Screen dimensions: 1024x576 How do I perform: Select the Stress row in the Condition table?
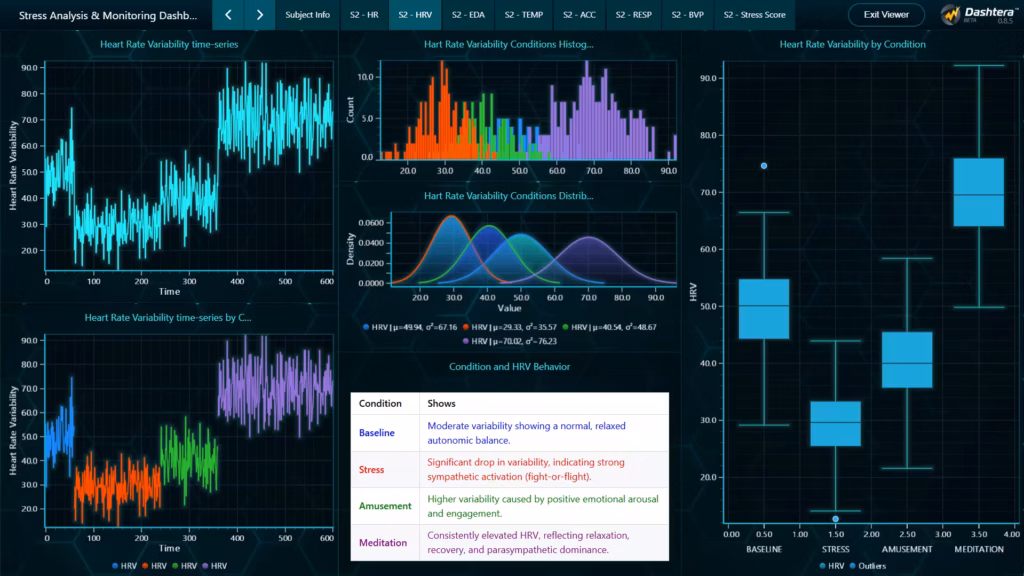click(x=370, y=470)
